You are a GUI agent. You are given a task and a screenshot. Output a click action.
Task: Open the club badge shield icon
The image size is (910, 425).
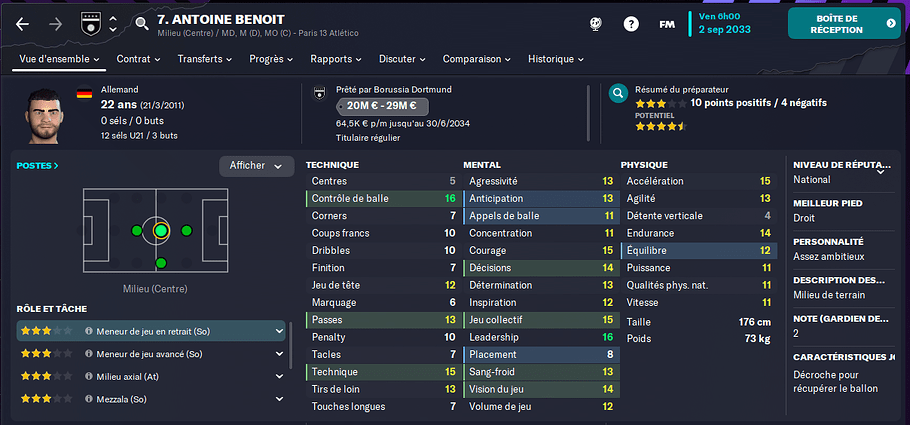point(91,24)
